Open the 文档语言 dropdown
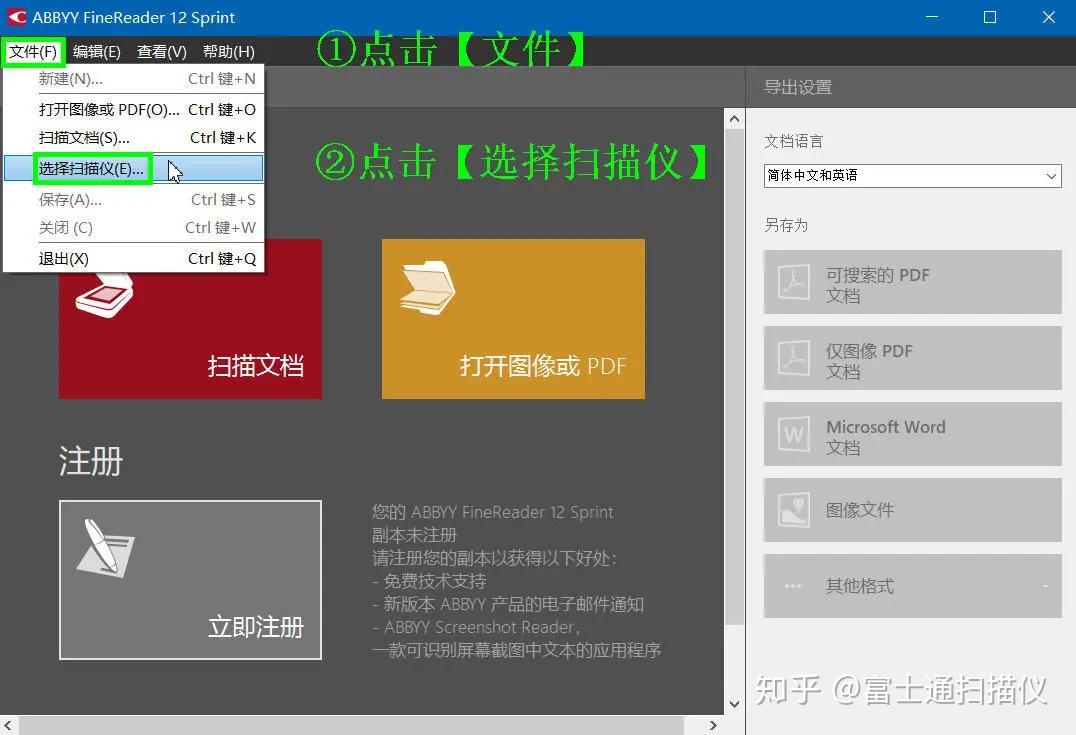Viewport: 1076px width, 735px height. (x=913, y=176)
